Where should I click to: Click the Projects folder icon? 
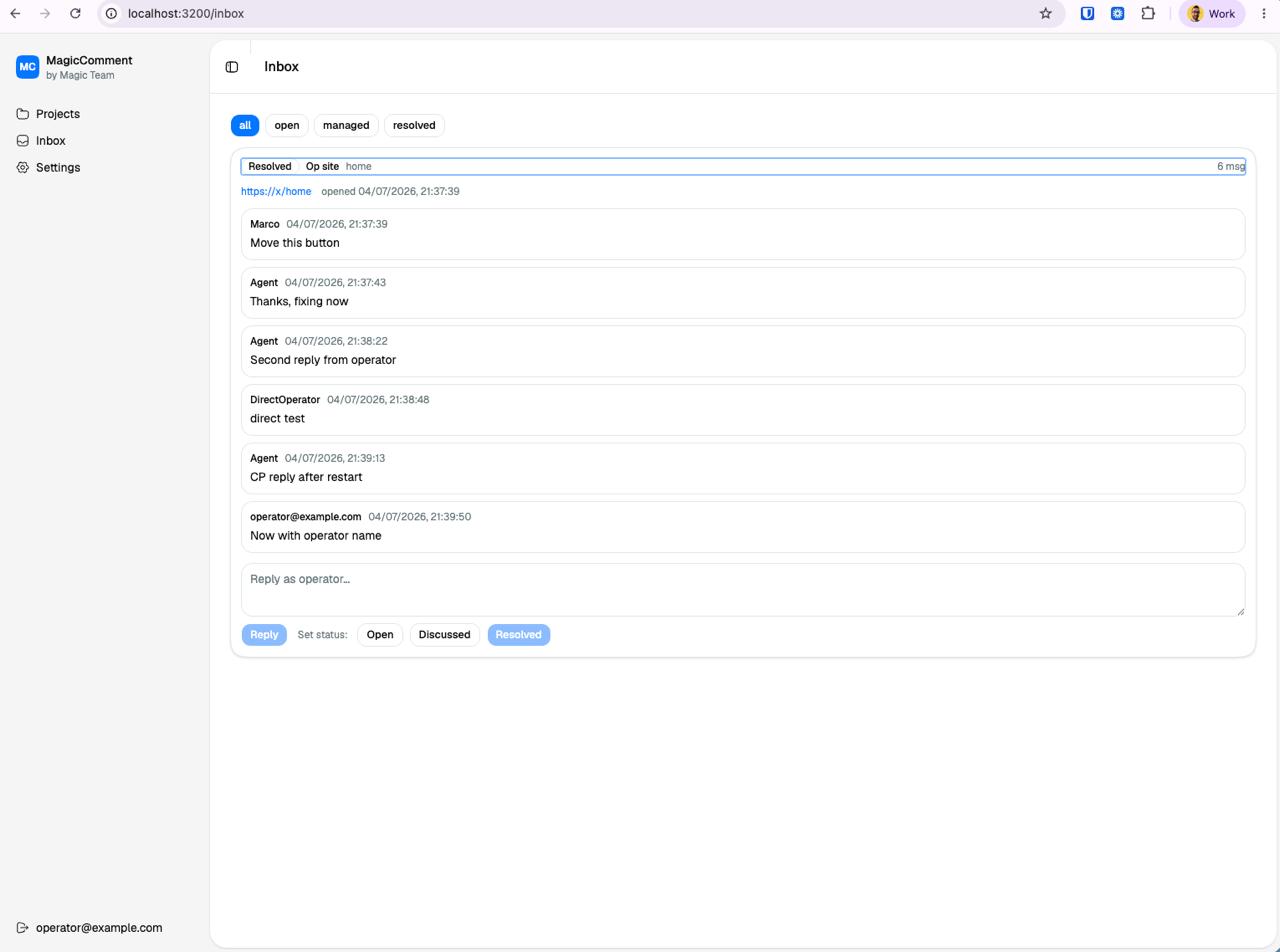click(23, 114)
